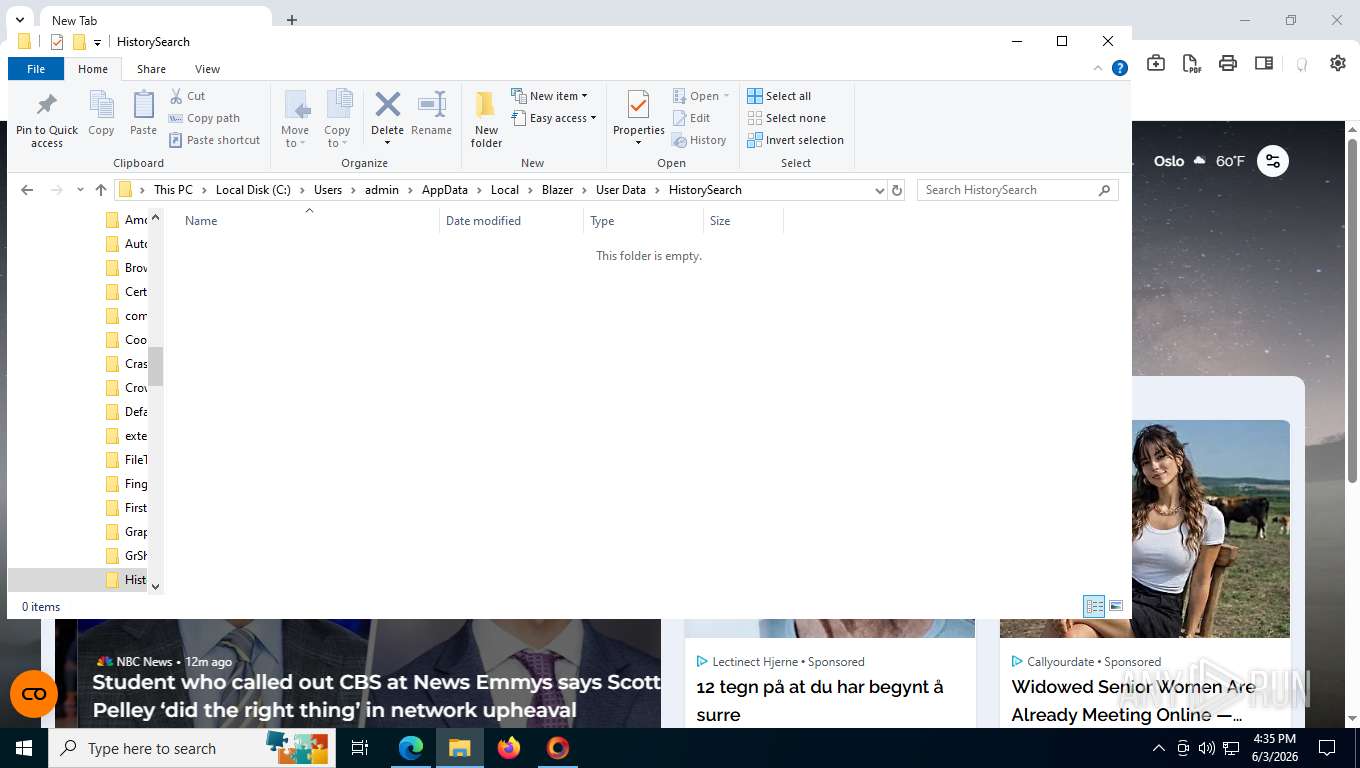Collapse the ribbon with chevron

click(x=1099, y=69)
